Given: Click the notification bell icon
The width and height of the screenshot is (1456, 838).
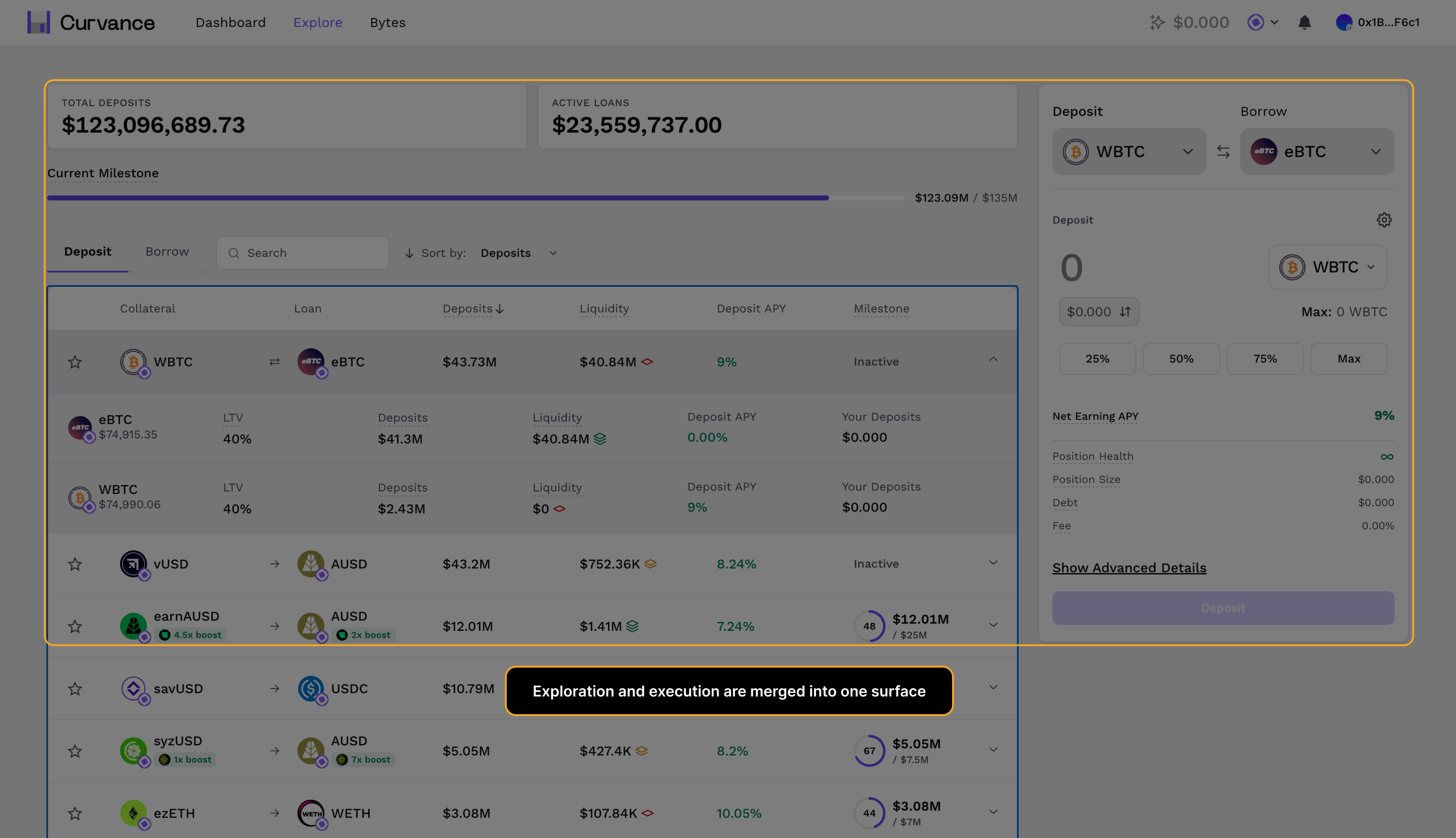Looking at the screenshot, I should coord(1304,22).
